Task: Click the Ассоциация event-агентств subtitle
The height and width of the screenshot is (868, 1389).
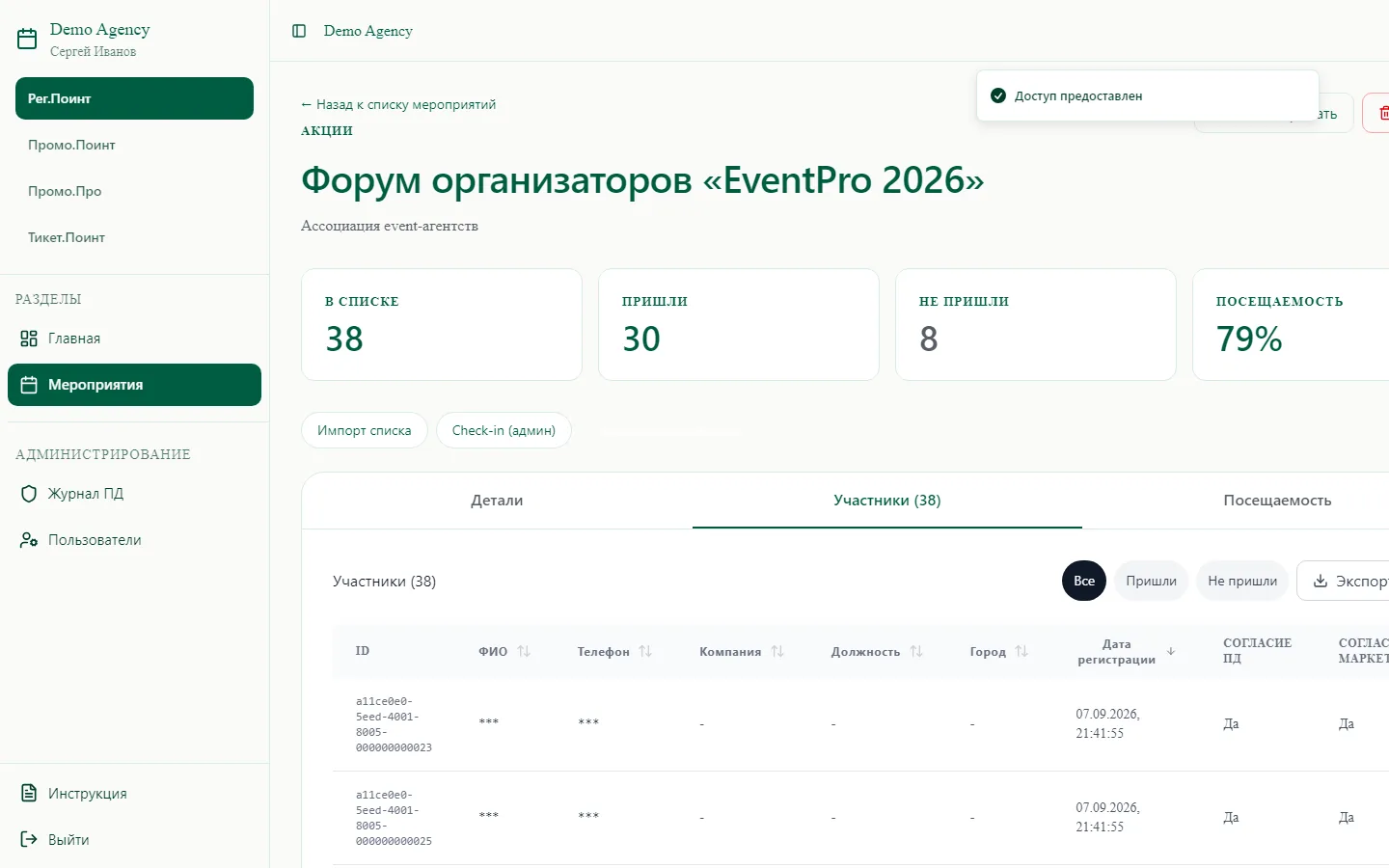Action: point(390,226)
